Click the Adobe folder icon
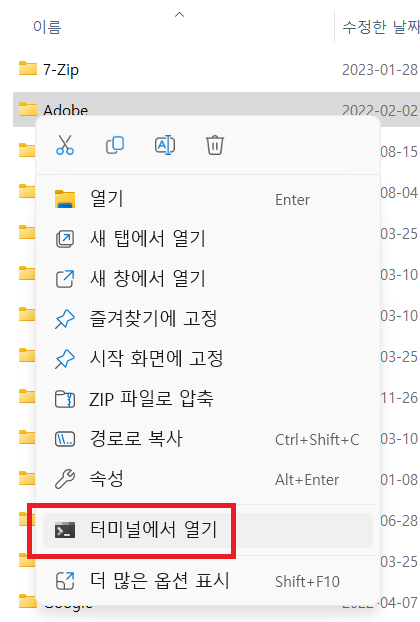The height and width of the screenshot is (622, 420). point(28,108)
